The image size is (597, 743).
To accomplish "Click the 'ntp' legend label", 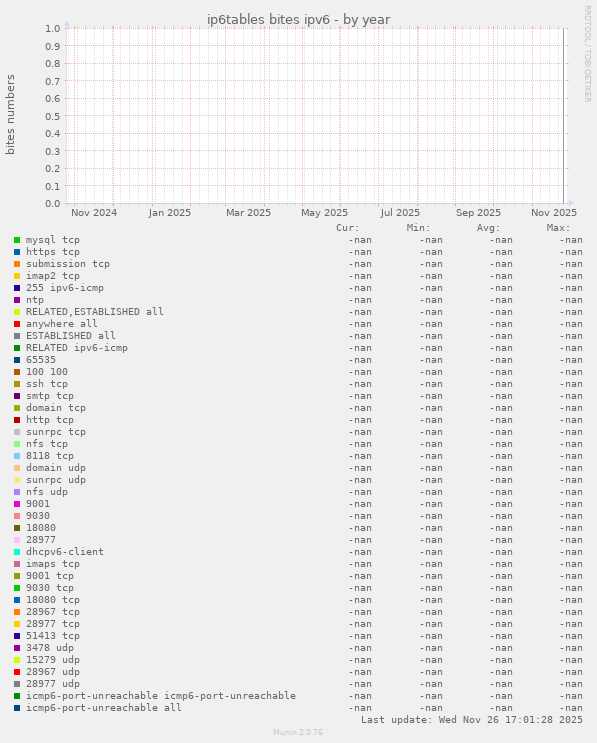I will point(35,300).
